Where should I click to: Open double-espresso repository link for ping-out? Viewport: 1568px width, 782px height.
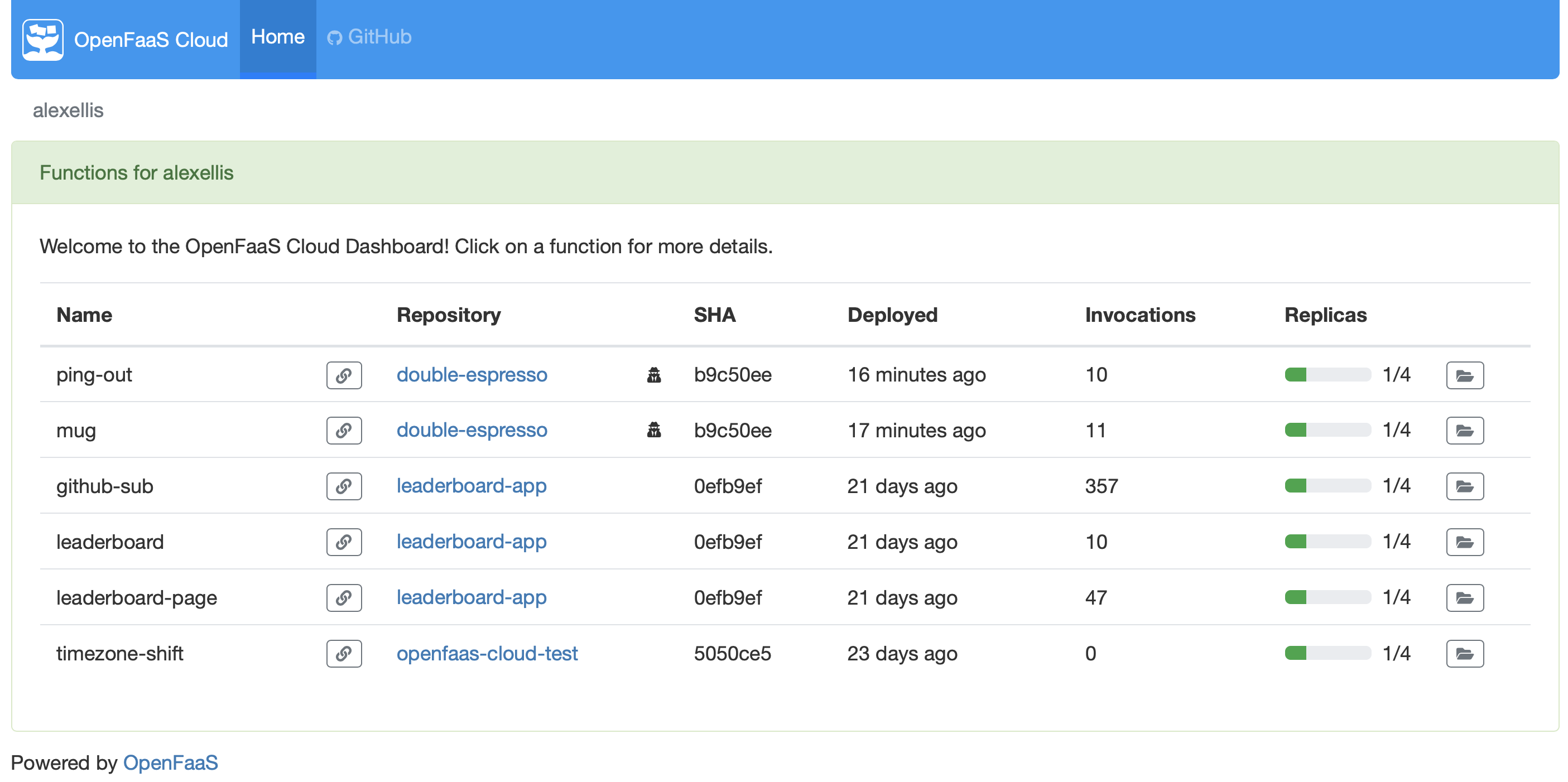coord(472,375)
